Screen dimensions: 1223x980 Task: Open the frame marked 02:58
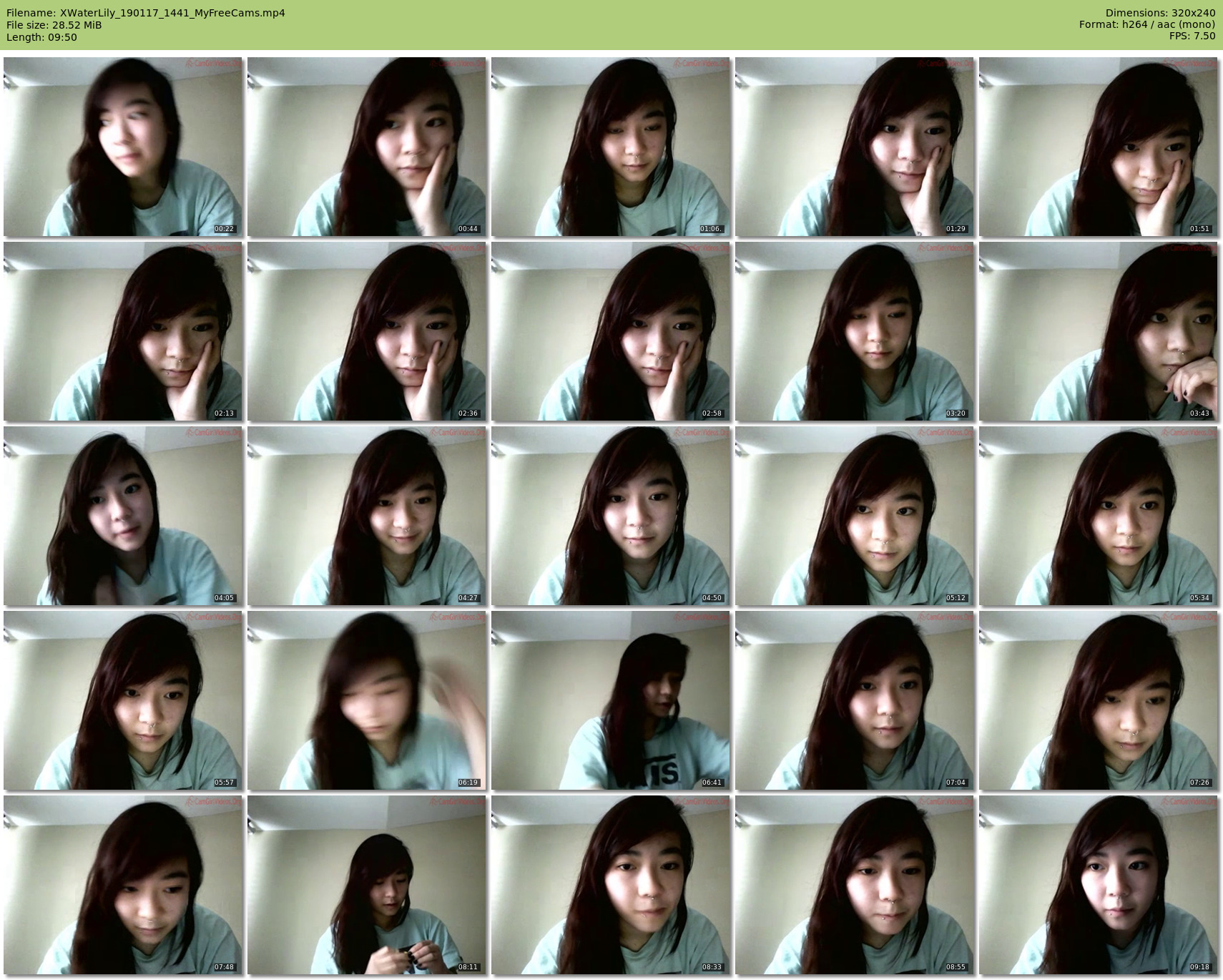[x=611, y=331]
